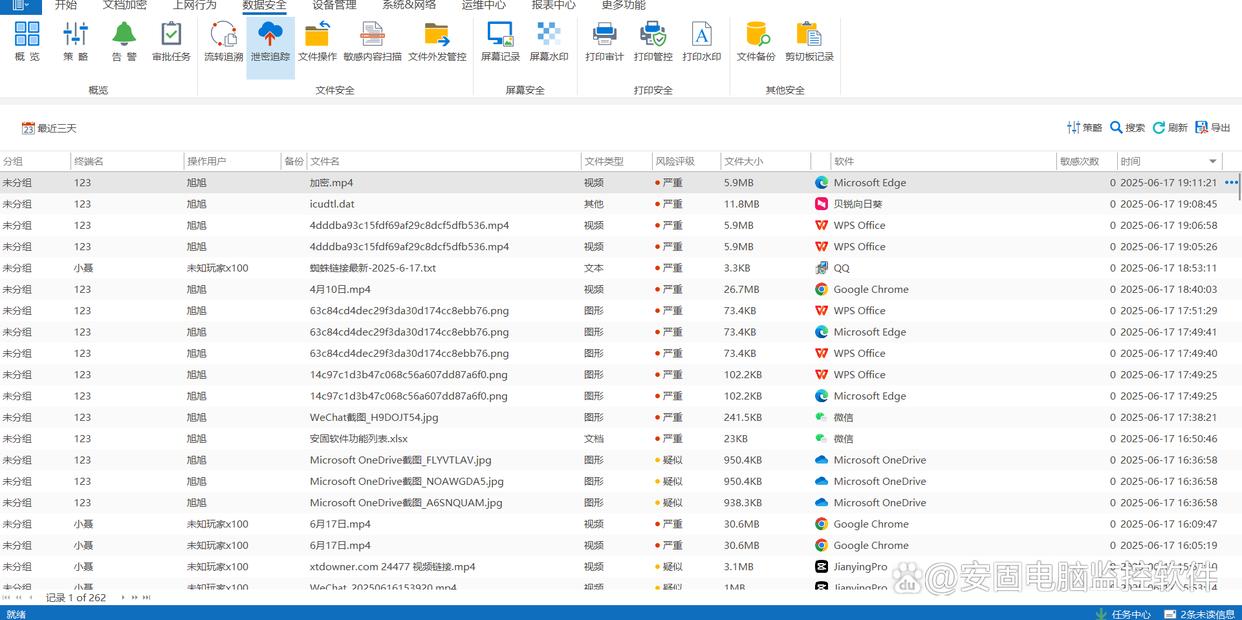The image size is (1242, 620).
Task: Click the 导出 export button
Action: coord(1212,128)
